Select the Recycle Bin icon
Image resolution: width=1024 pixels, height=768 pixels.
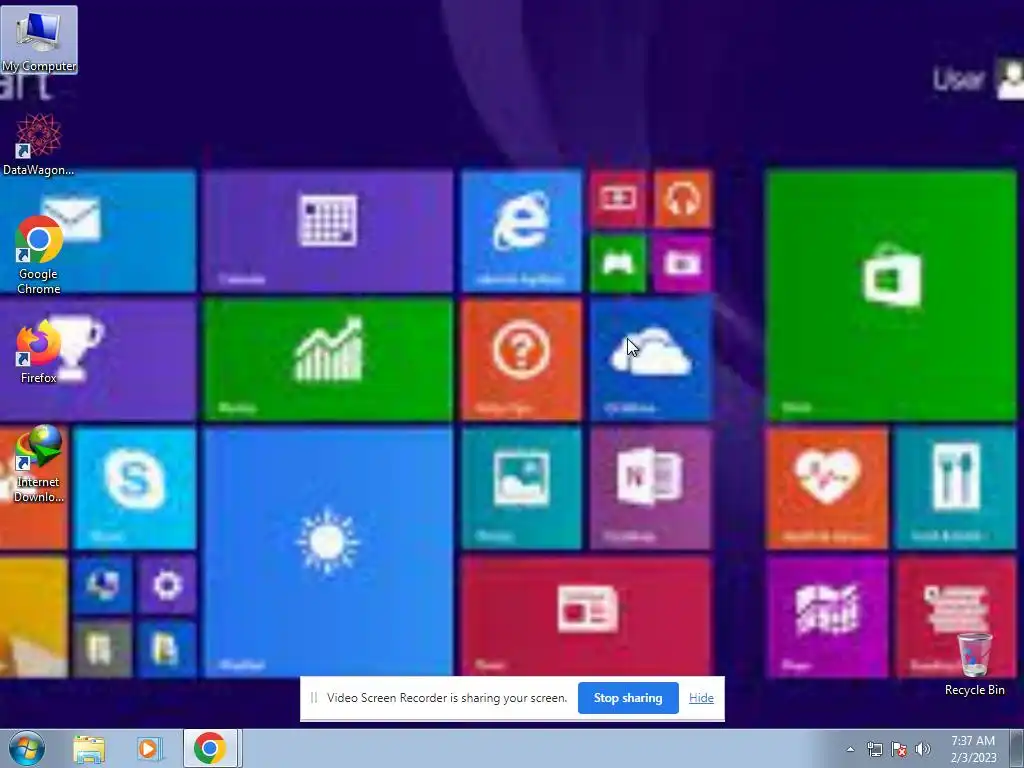pos(974,664)
